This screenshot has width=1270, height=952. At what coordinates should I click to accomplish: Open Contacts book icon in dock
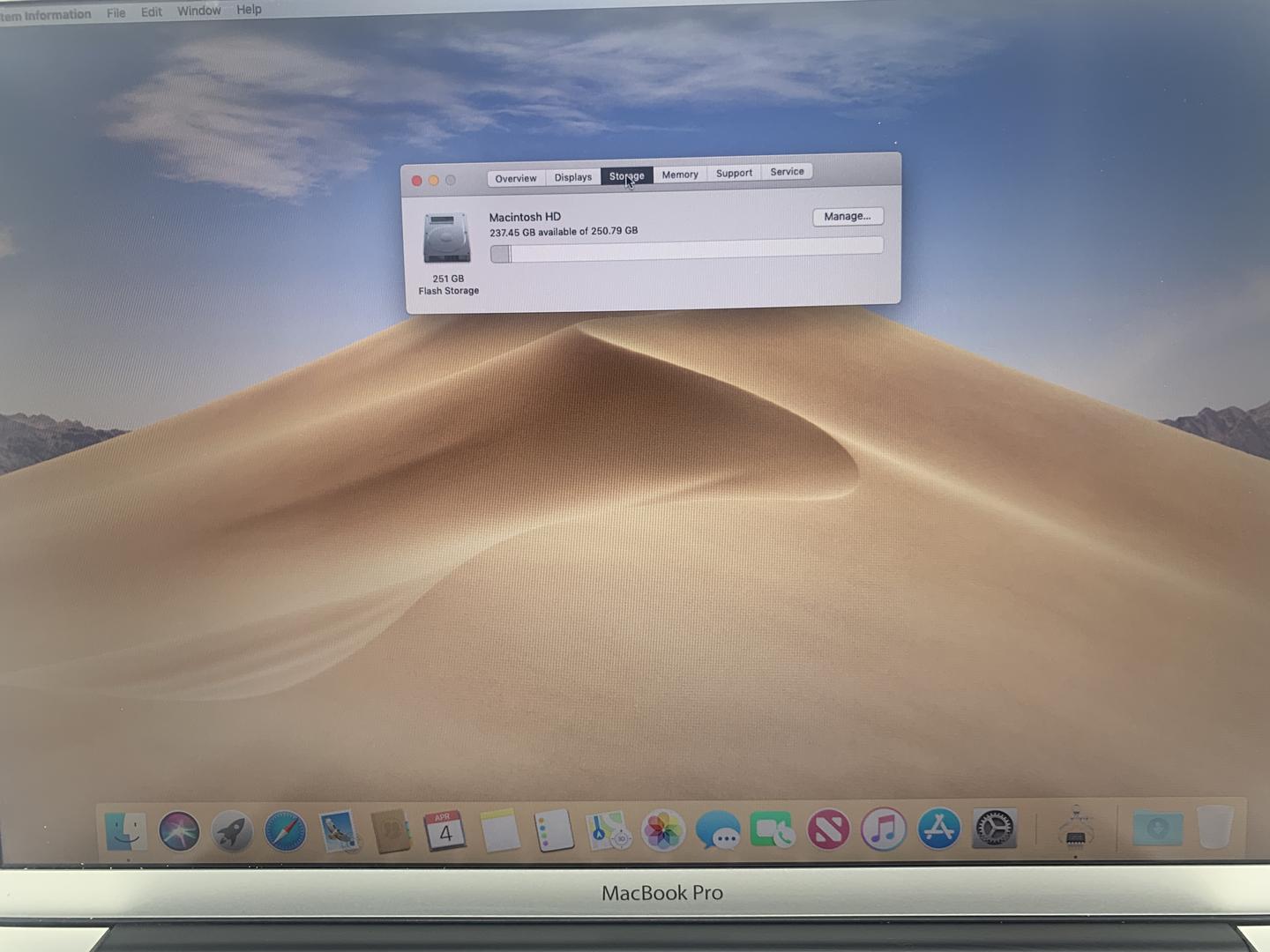[392, 831]
